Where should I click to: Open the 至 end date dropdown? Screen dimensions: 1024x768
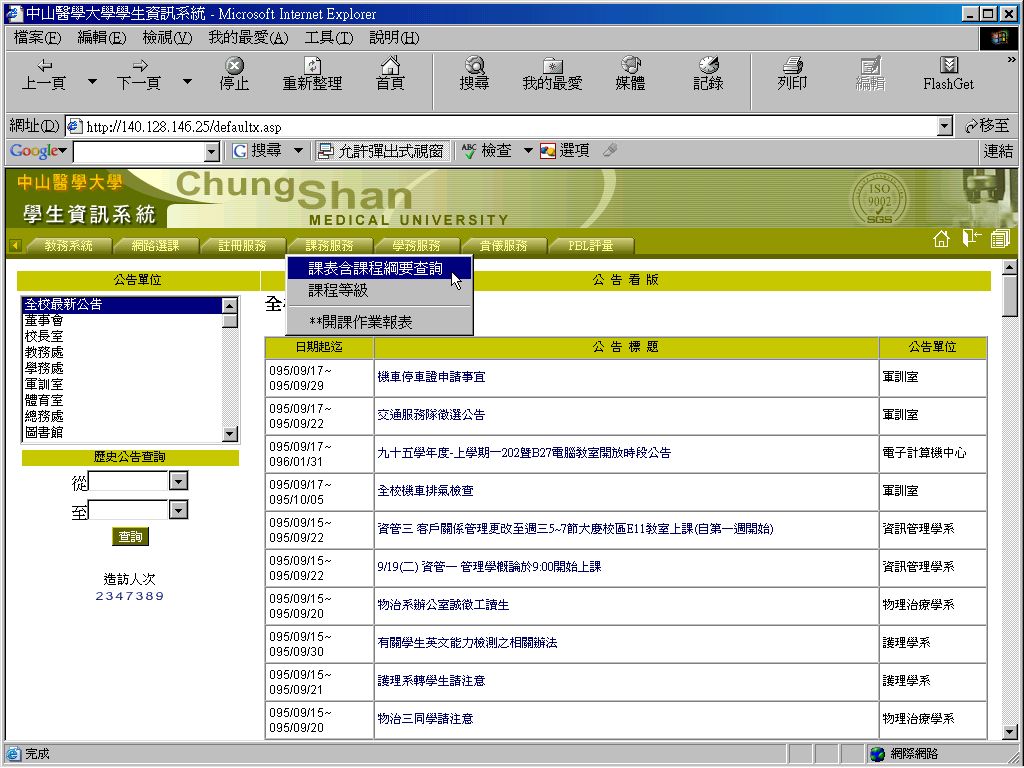point(178,511)
